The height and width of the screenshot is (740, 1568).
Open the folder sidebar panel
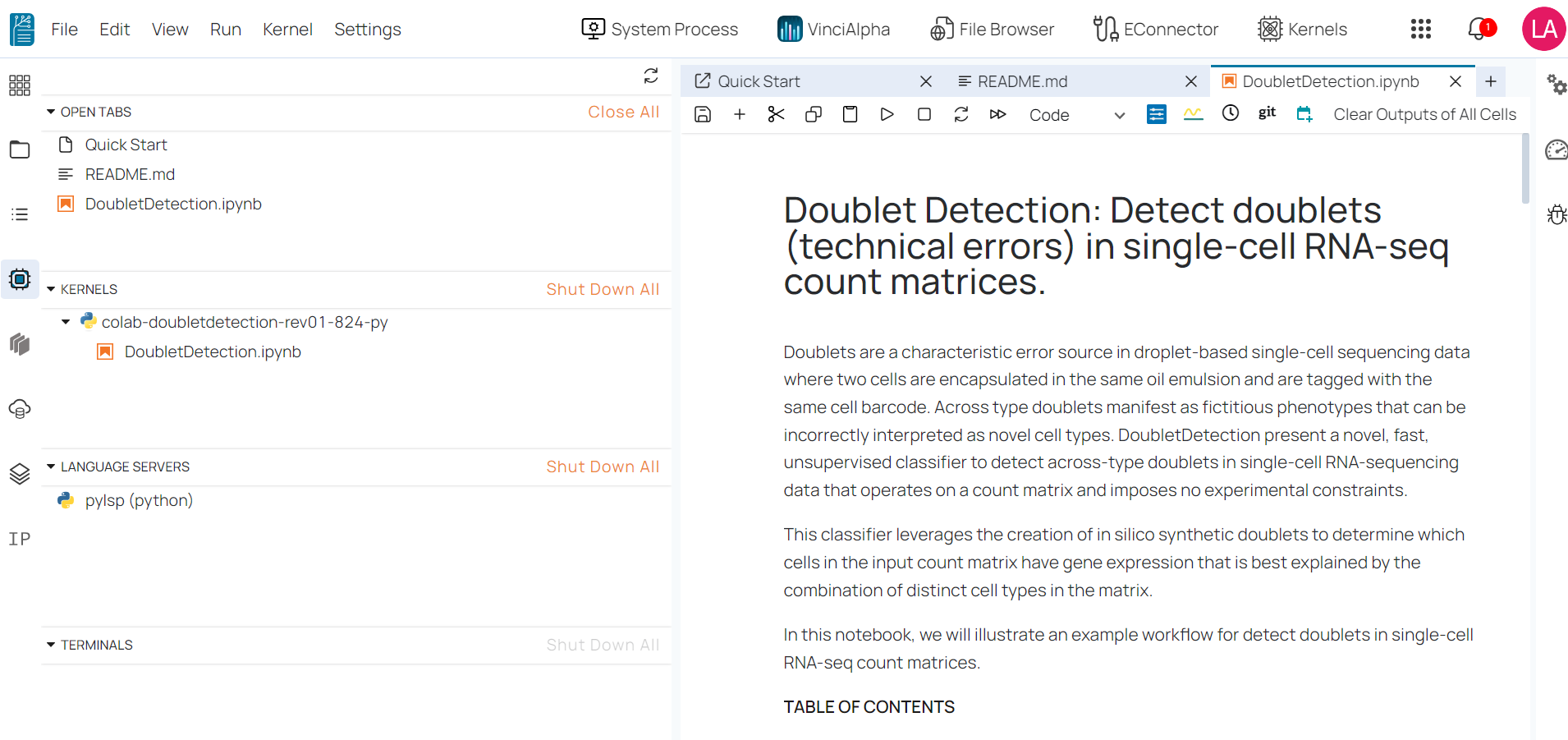[x=20, y=149]
